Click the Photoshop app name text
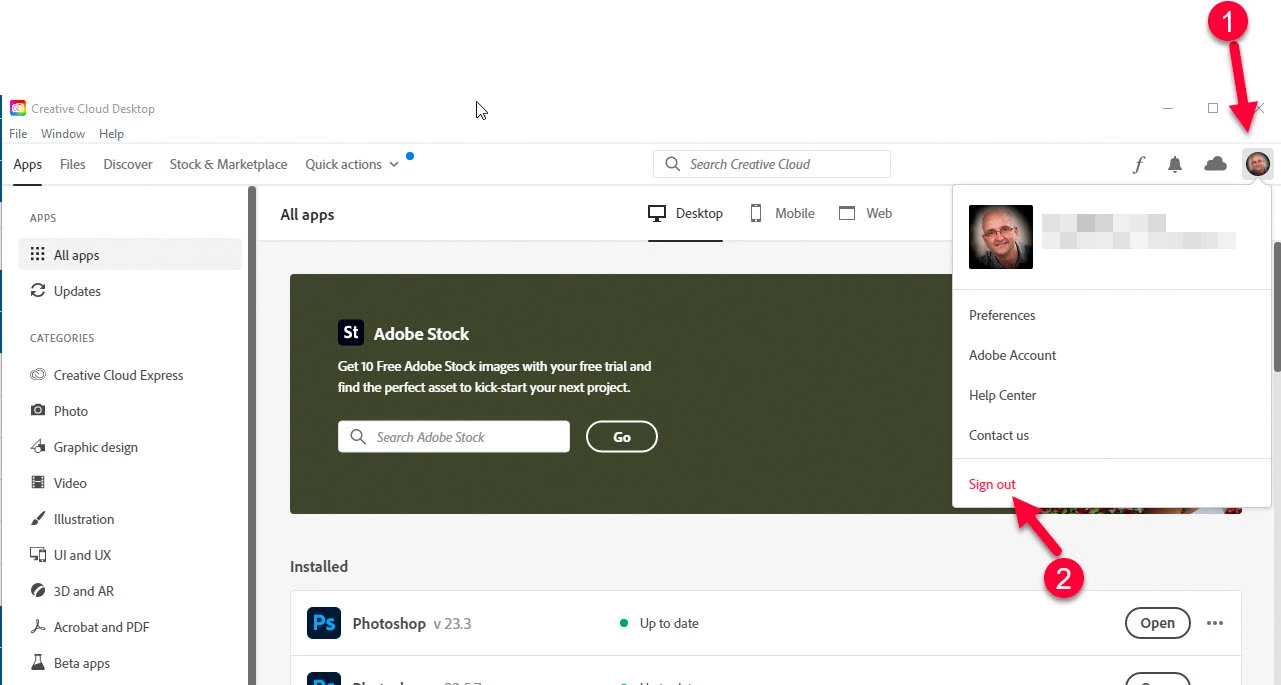Viewport: 1281px width, 685px height. tap(389, 623)
